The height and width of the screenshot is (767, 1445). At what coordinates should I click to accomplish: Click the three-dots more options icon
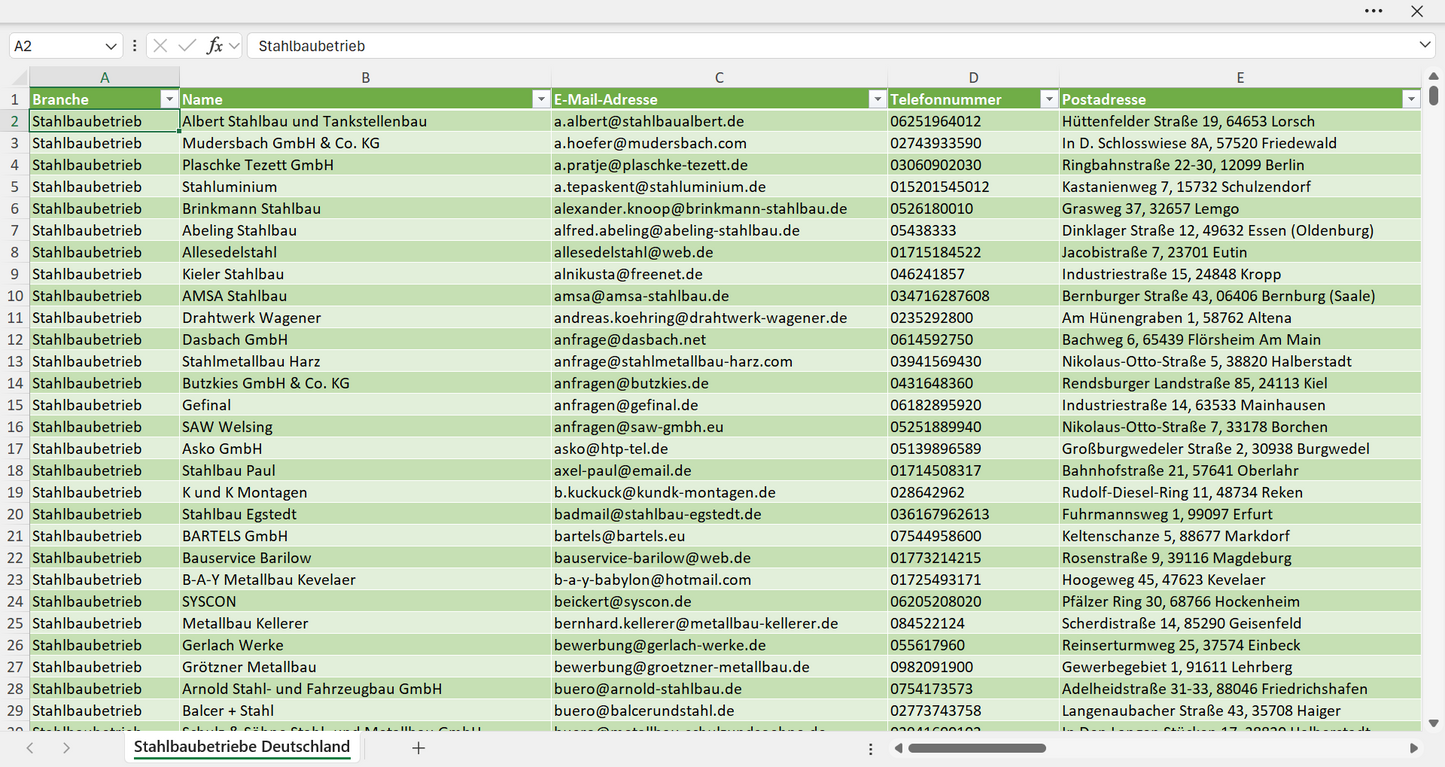(1374, 11)
